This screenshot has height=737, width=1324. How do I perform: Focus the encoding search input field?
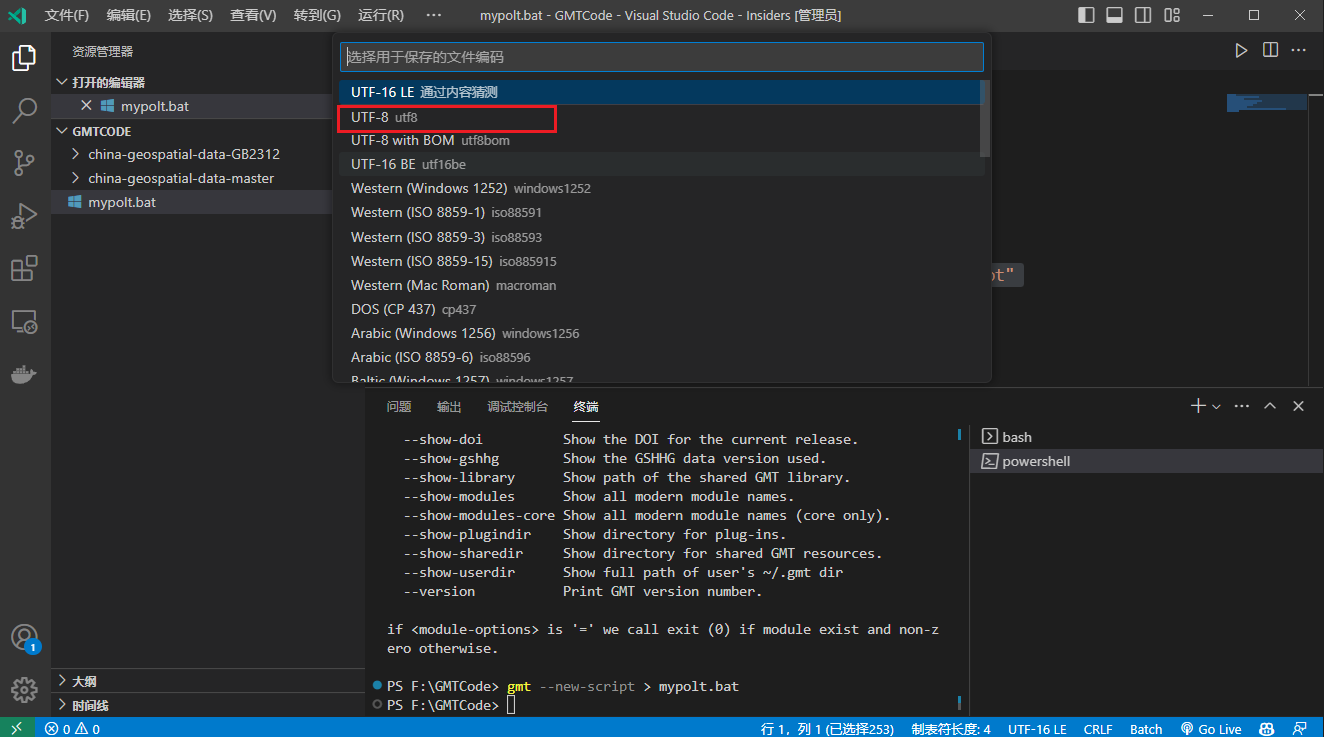pyautogui.click(x=661, y=57)
